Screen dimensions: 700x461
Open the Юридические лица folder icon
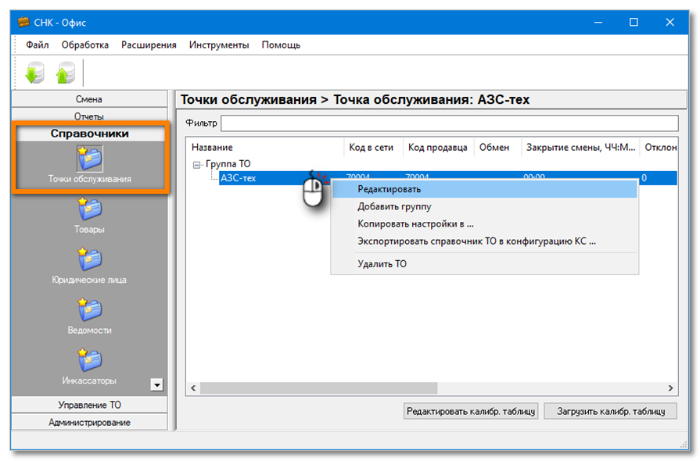pyautogui.click(x=89, y=259)
